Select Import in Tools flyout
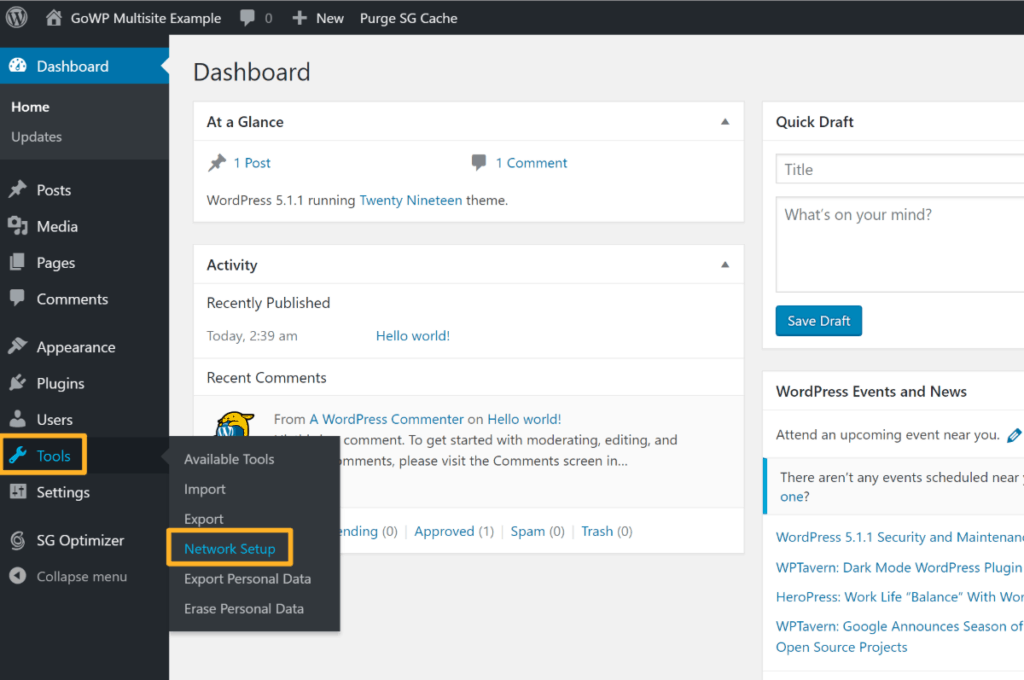 tap(204, 489)
